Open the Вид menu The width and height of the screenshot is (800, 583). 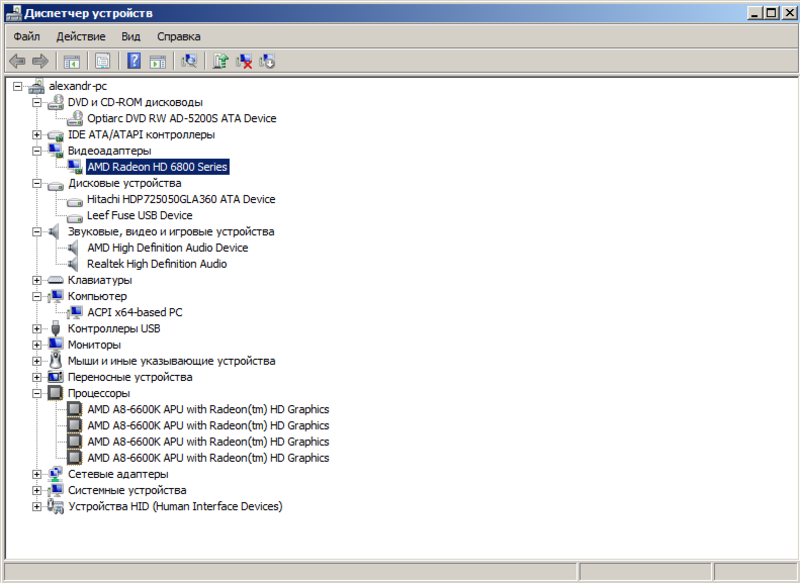pyautogui.click(x=131, y=37)
